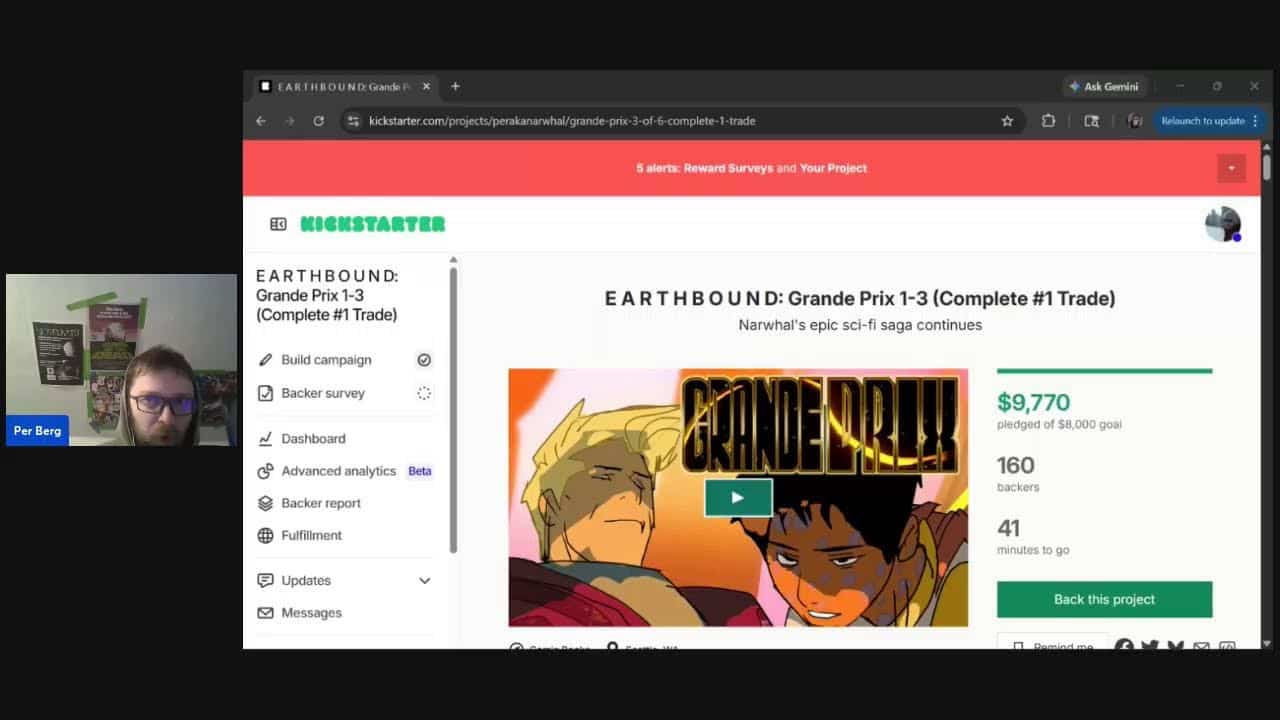The height and width of the screenshot is (720, 1280).
Task: Click the Kickstarter logo
Action: coord(372,224)
